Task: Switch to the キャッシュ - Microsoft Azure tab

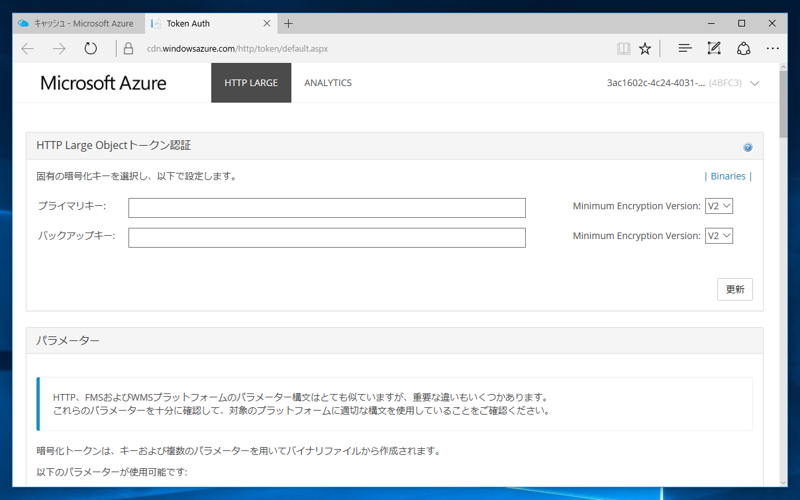Action: 79,23
